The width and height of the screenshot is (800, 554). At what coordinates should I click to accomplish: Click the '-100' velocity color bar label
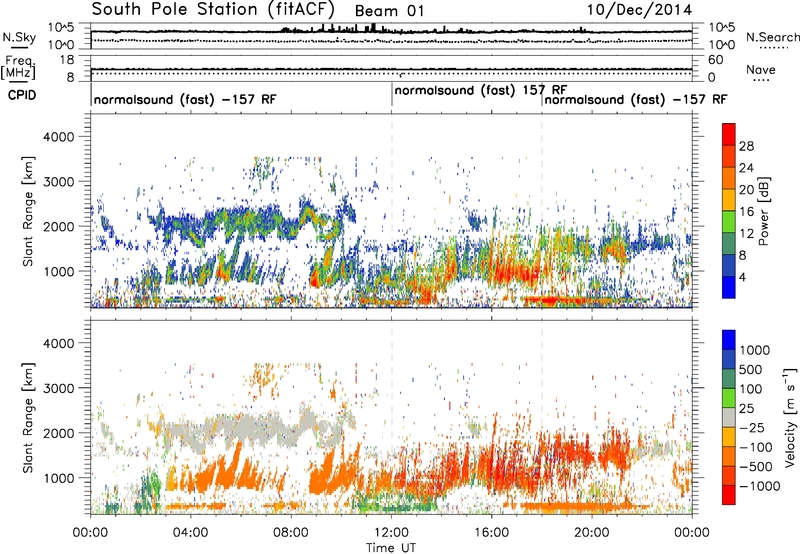click(755, 447)
